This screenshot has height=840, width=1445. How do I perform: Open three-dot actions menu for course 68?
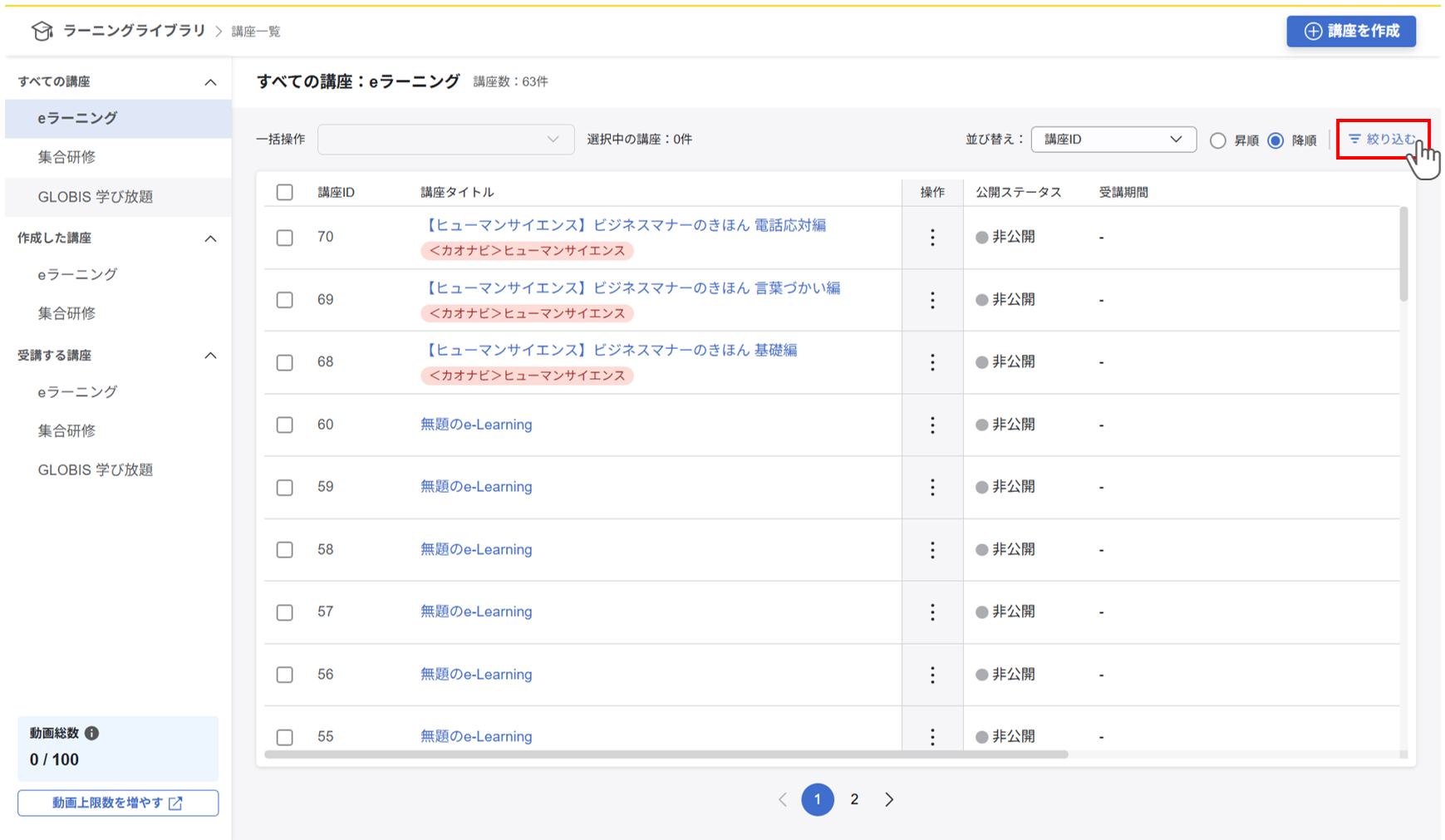pos(932,362)
